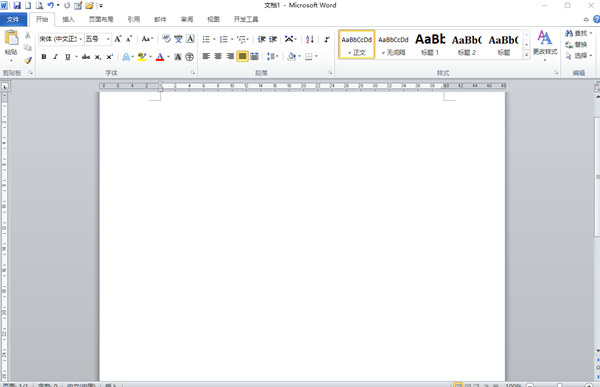Click the Character Border icon
The image size is (600, 387).
[190, 39]
